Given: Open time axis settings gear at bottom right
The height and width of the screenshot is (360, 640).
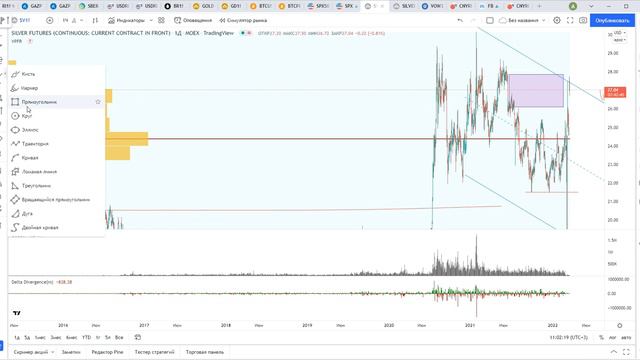Looking at the screenshot, I should 620,325.
